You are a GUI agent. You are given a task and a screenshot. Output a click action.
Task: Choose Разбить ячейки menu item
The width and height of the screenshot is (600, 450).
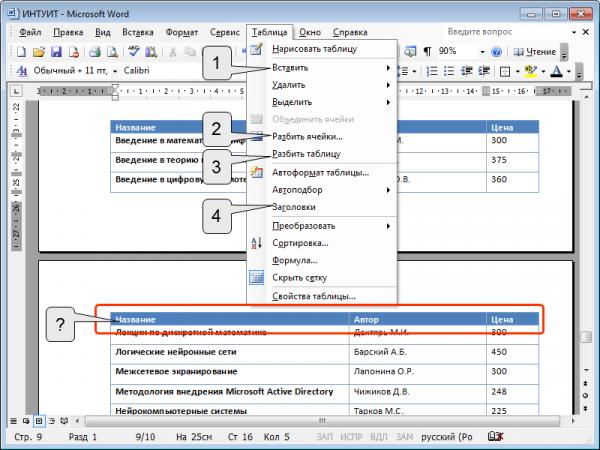322,137
